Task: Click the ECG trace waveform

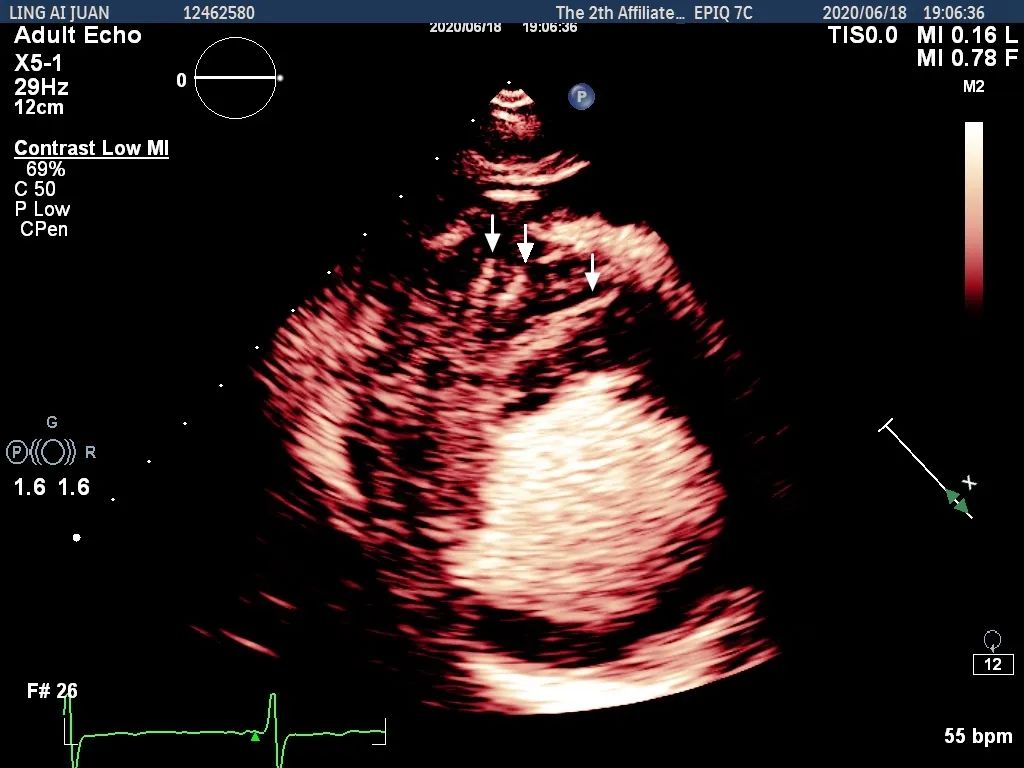Action: coord(225,729)
